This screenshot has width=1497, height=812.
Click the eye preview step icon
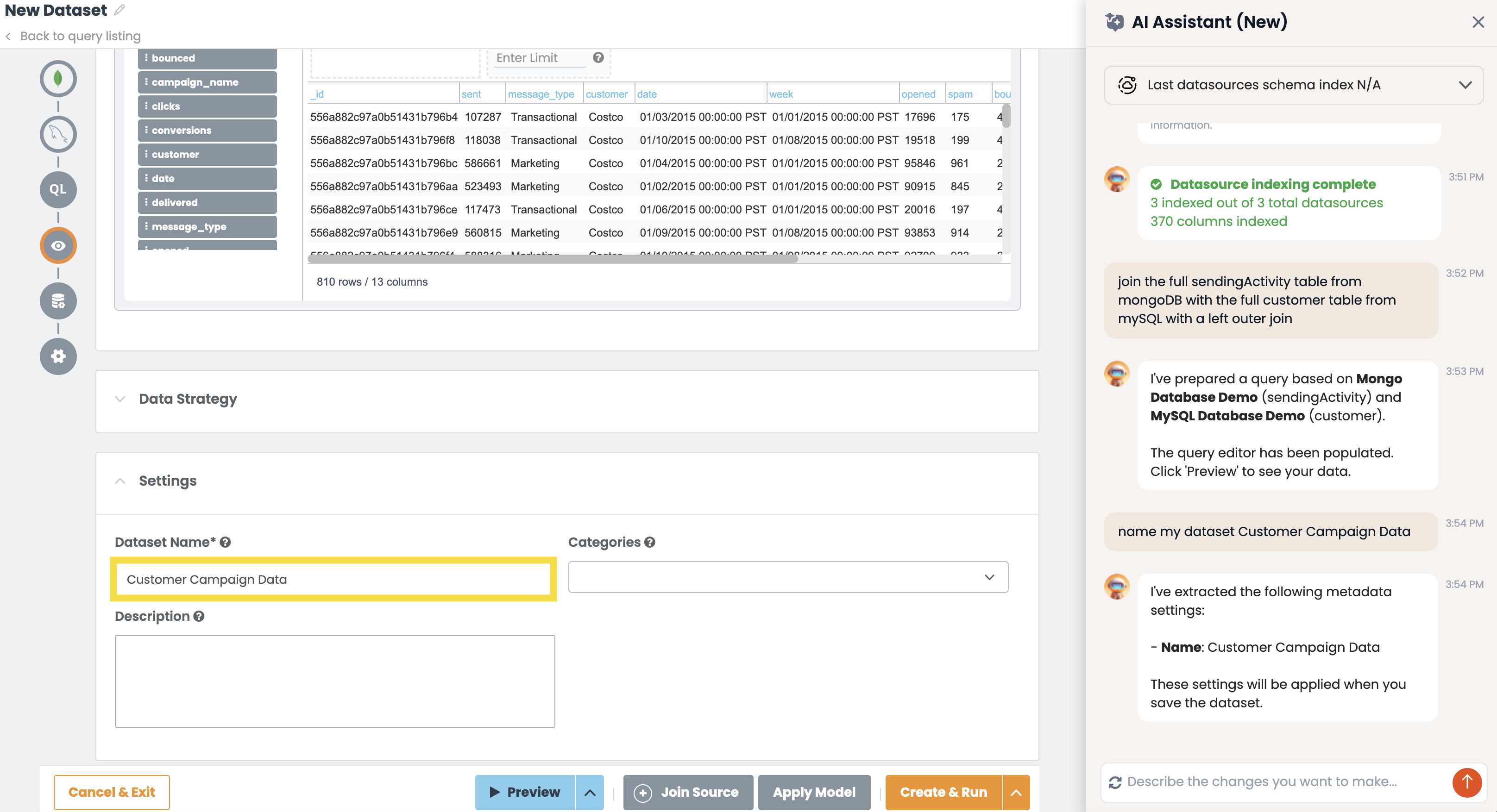coord(58,245)
